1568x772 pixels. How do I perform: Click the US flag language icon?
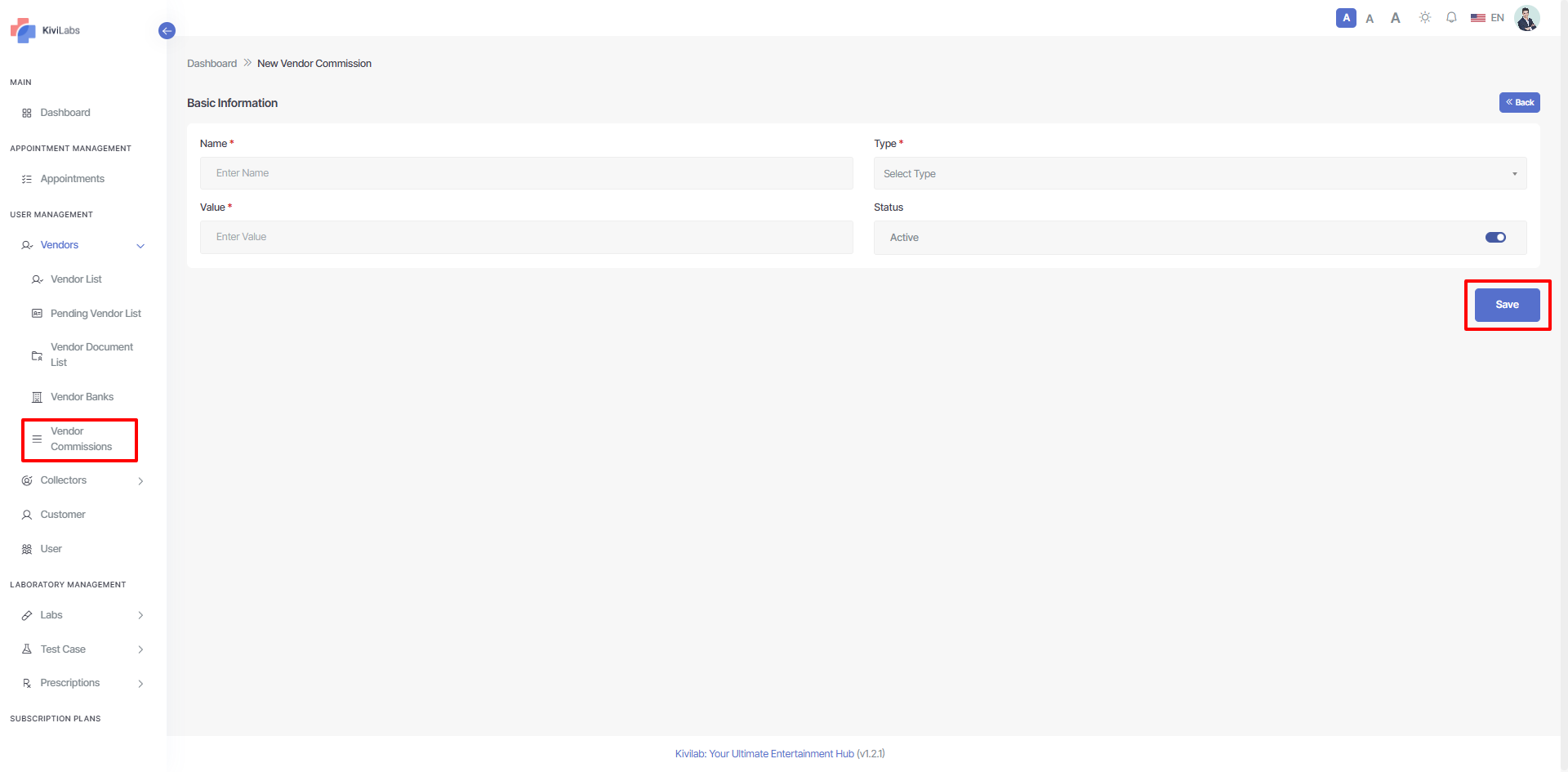(x=1478, y=18)
